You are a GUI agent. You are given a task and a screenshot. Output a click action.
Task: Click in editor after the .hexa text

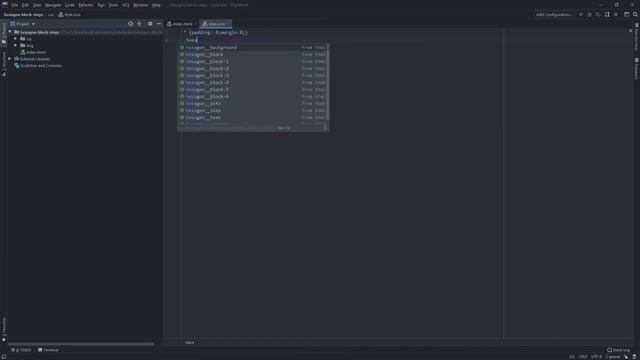click(197, 40)
